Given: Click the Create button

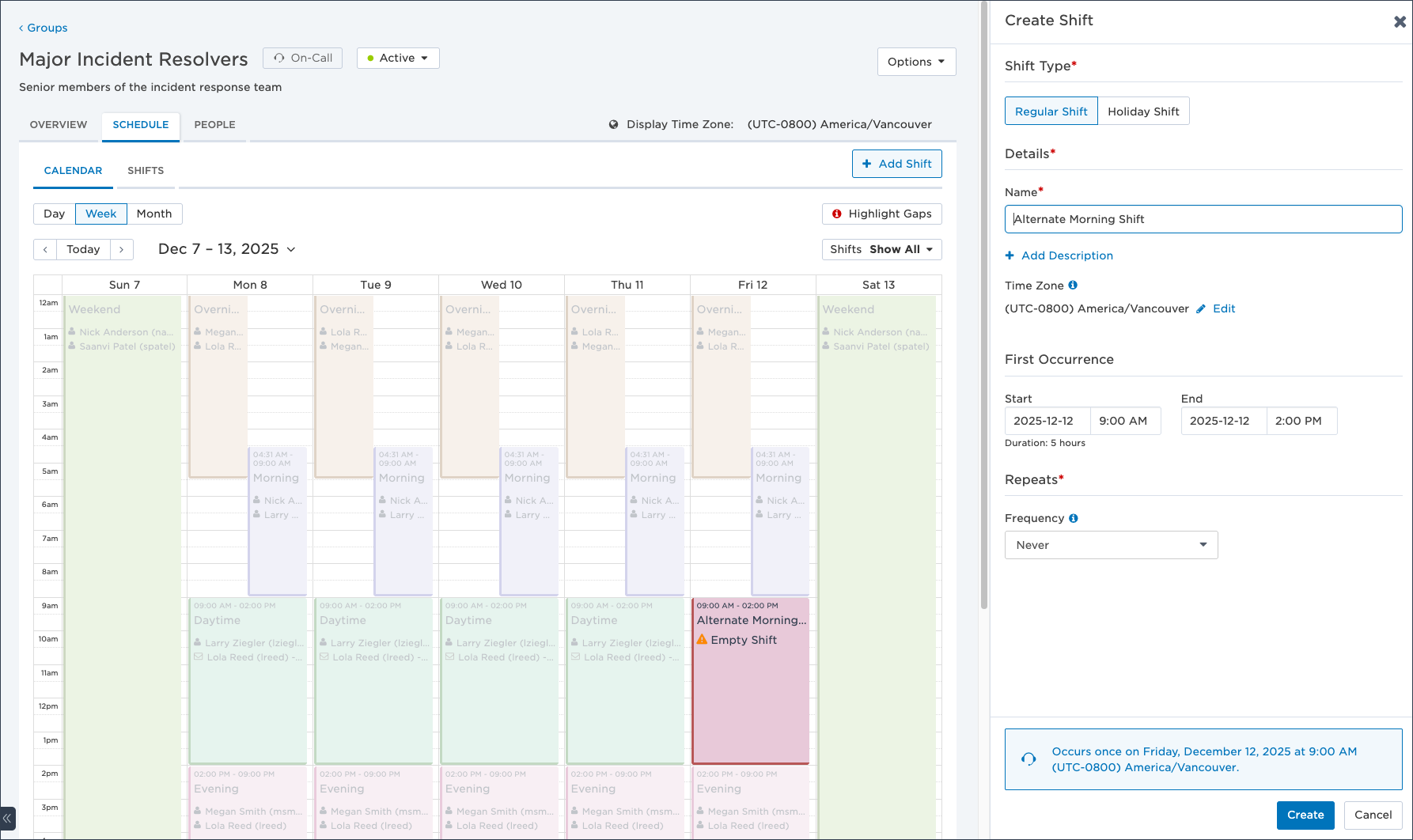Looking at the screenshot, I should coord(1305,815).
